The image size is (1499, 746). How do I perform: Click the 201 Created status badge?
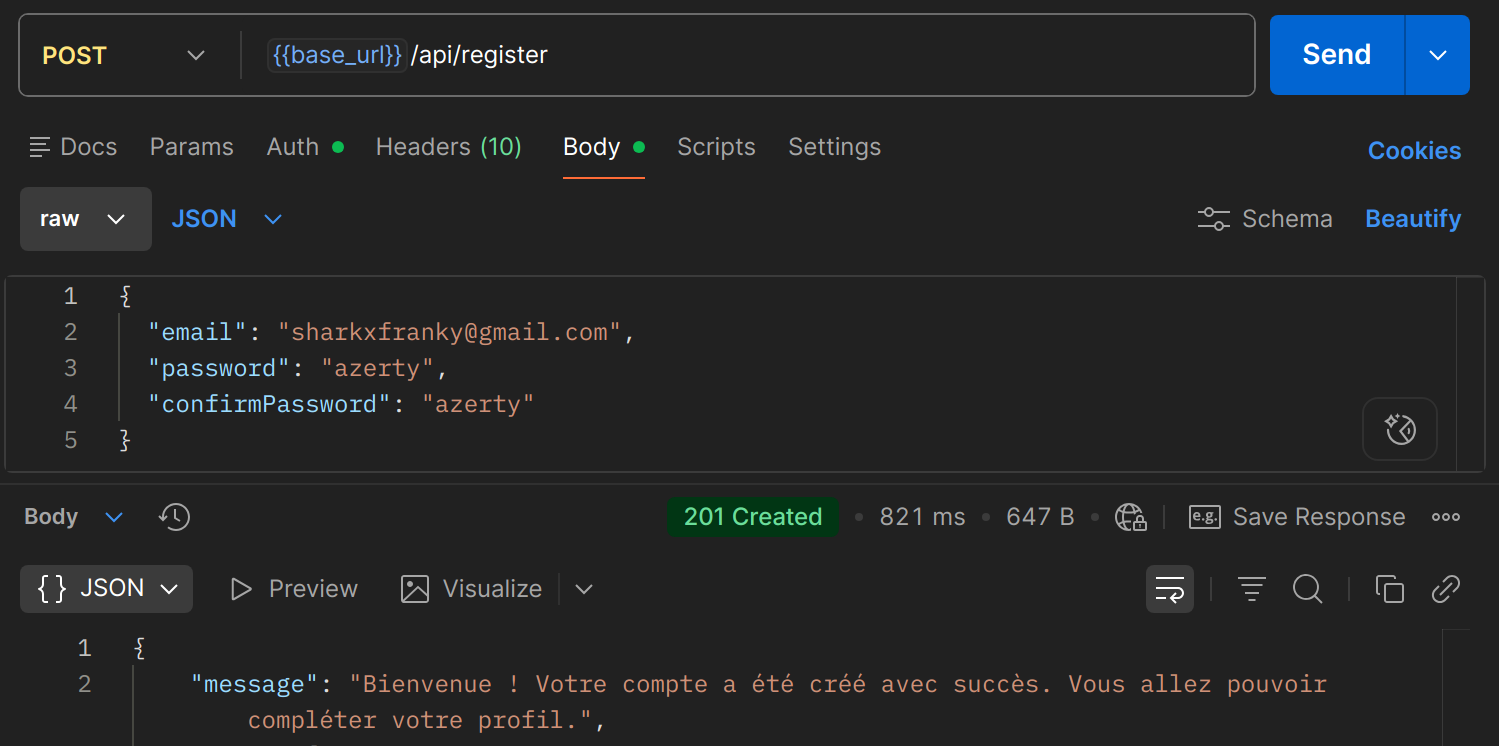click(x=753, y=517)
